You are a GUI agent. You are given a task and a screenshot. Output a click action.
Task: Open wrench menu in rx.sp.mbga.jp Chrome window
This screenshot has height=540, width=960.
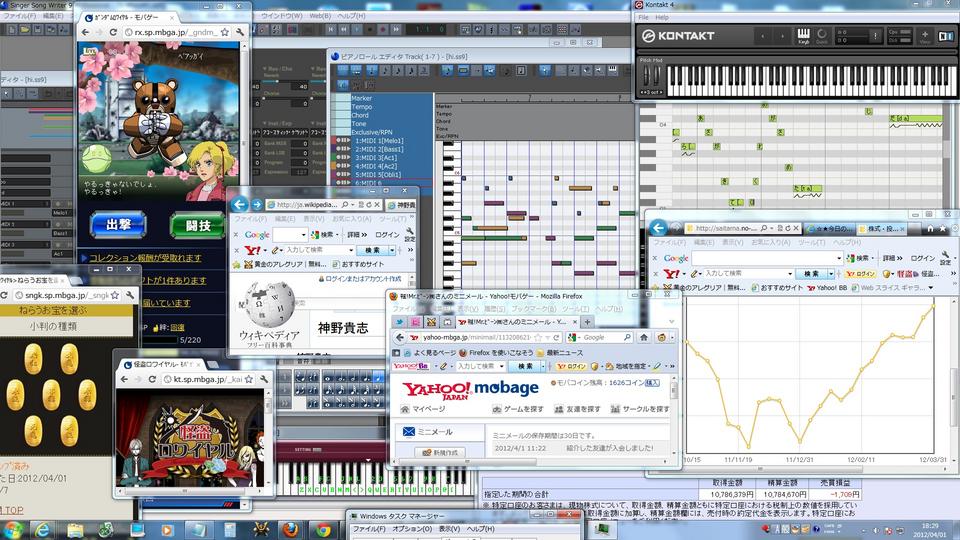pyautogui.click(x=240, y=32)
